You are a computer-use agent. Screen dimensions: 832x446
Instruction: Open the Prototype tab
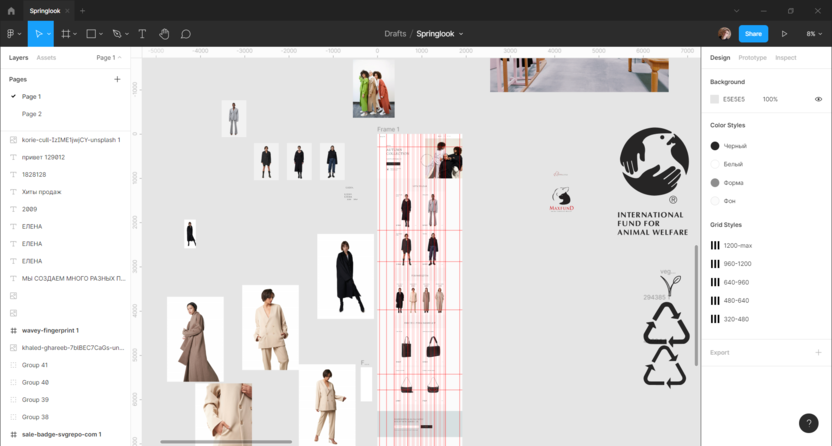[752, 58]
